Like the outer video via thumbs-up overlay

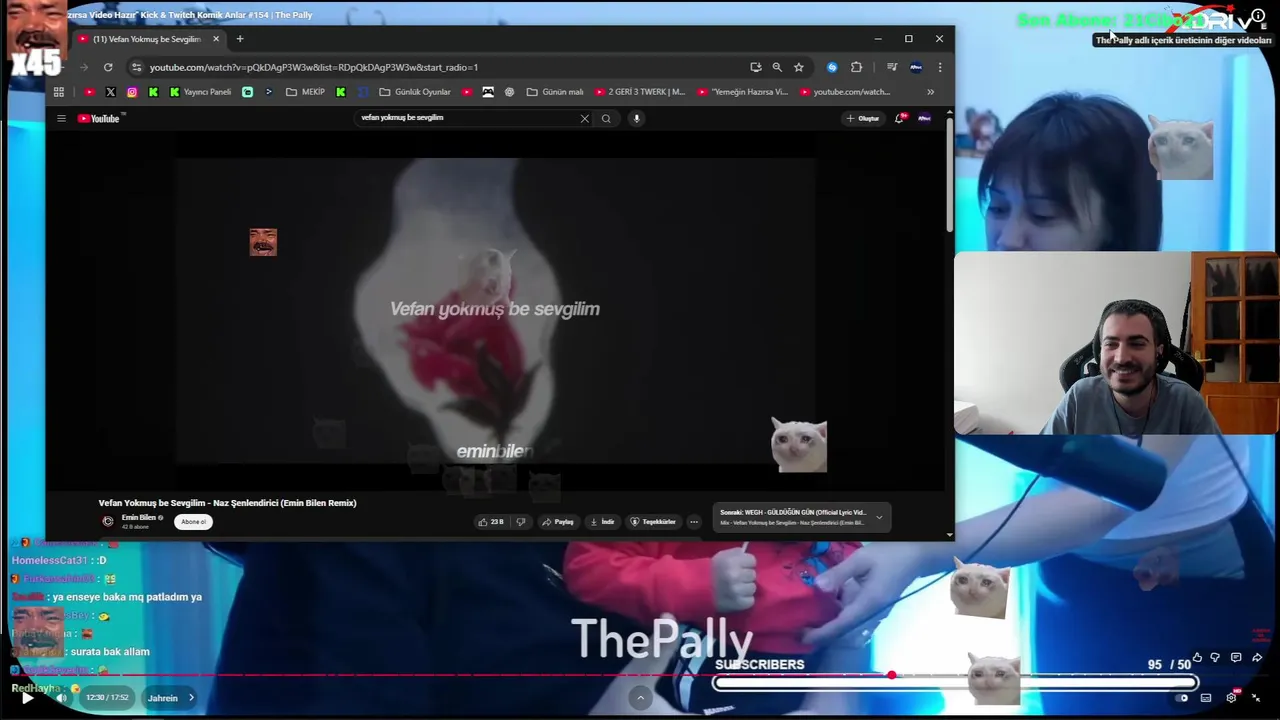(x=1197, y=658)
